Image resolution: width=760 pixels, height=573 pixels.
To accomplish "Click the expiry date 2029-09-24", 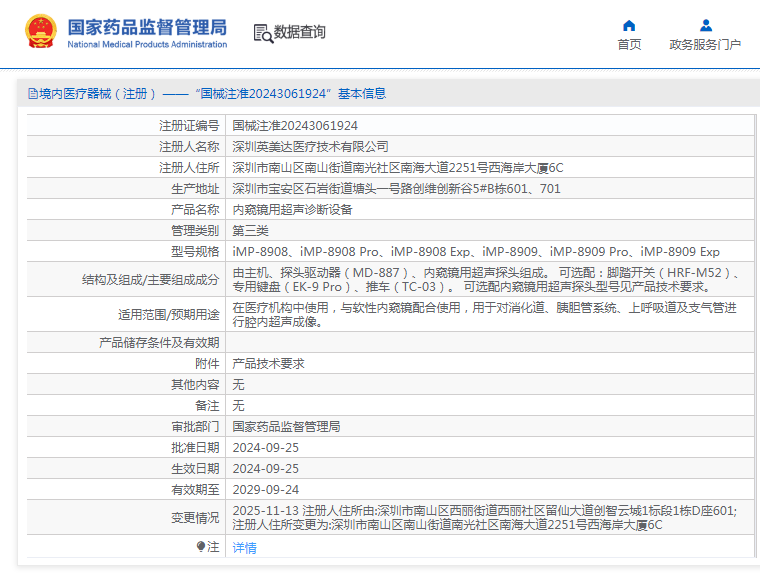I will point(265,490).
